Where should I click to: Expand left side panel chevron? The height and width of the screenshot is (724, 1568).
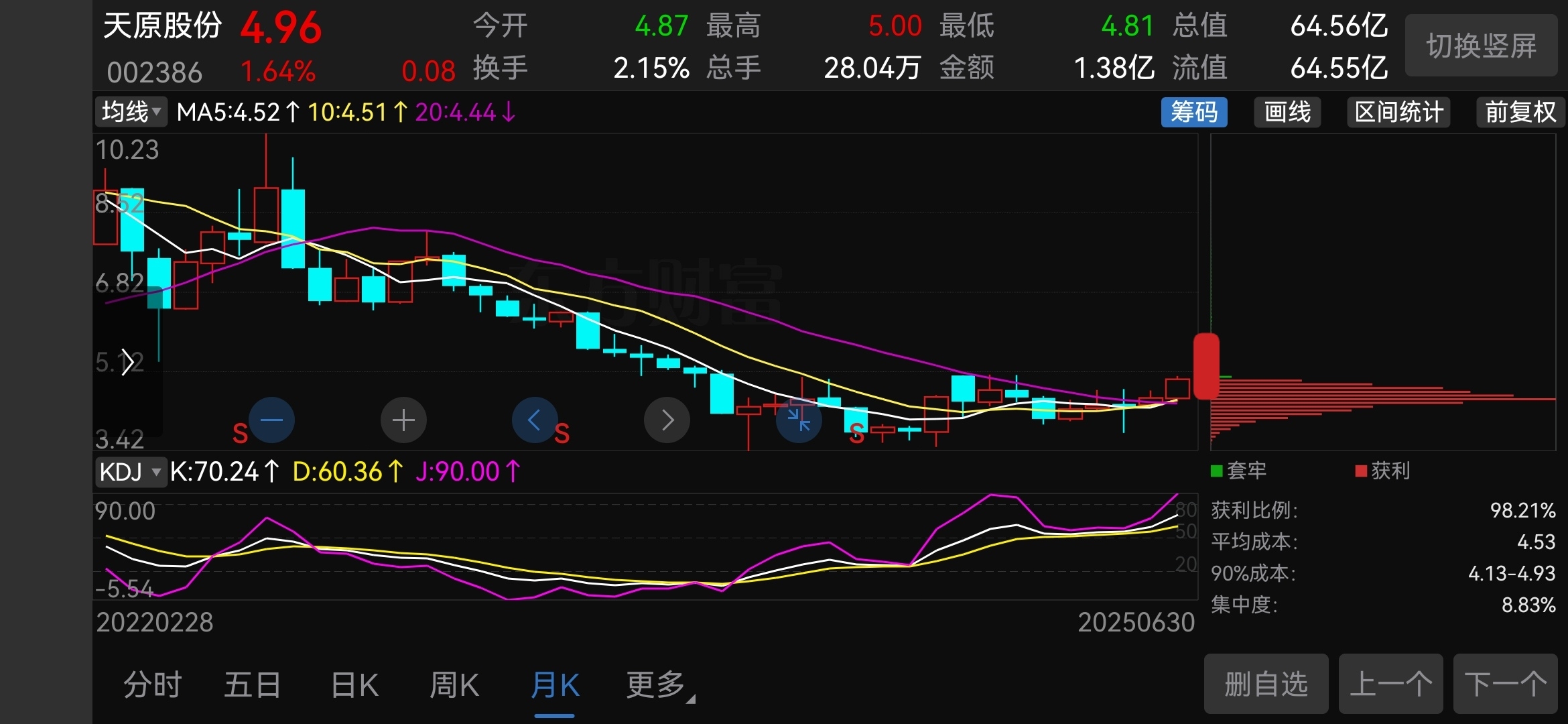(x=128, y=363)
